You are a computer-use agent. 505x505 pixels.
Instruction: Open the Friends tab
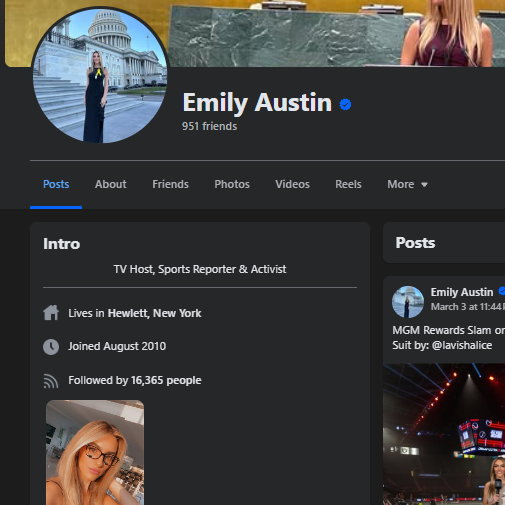click(x=170, y=184)
